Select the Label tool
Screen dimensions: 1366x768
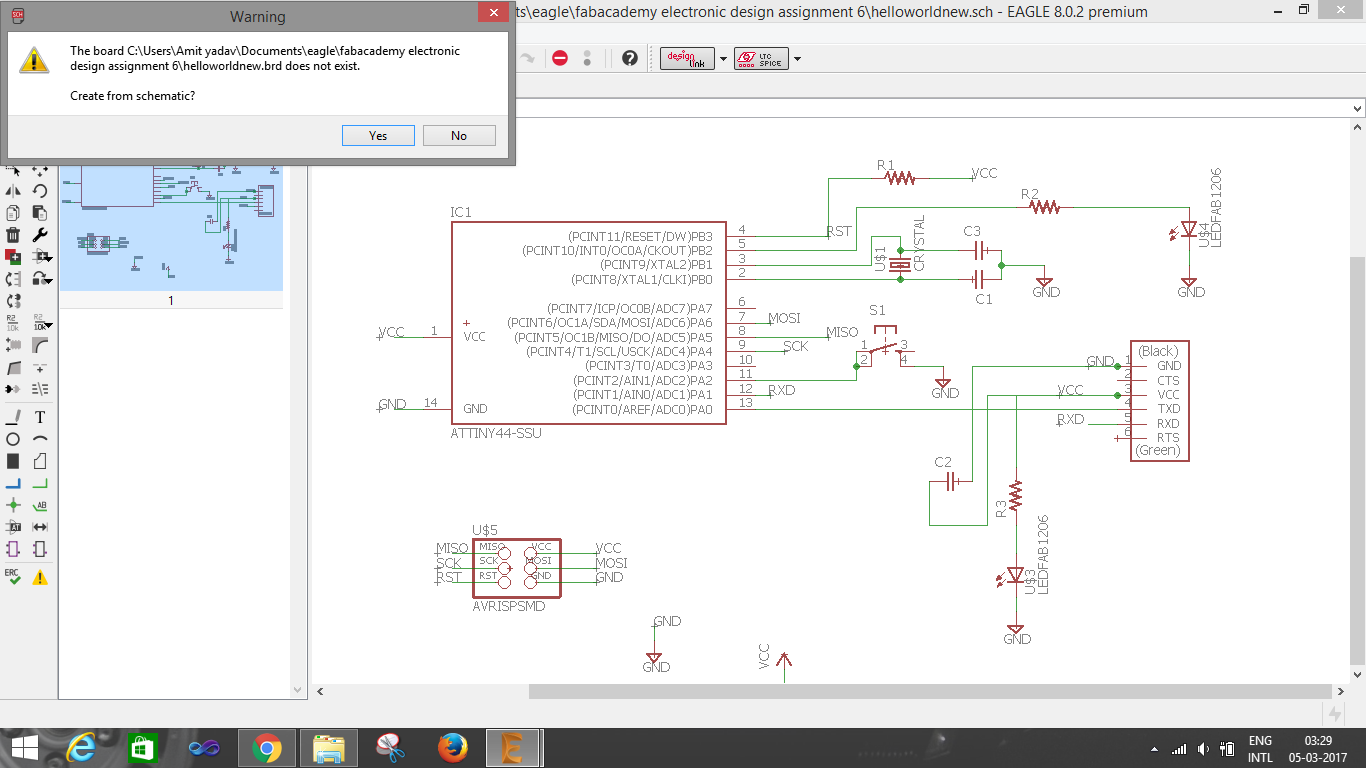[40, 505]
